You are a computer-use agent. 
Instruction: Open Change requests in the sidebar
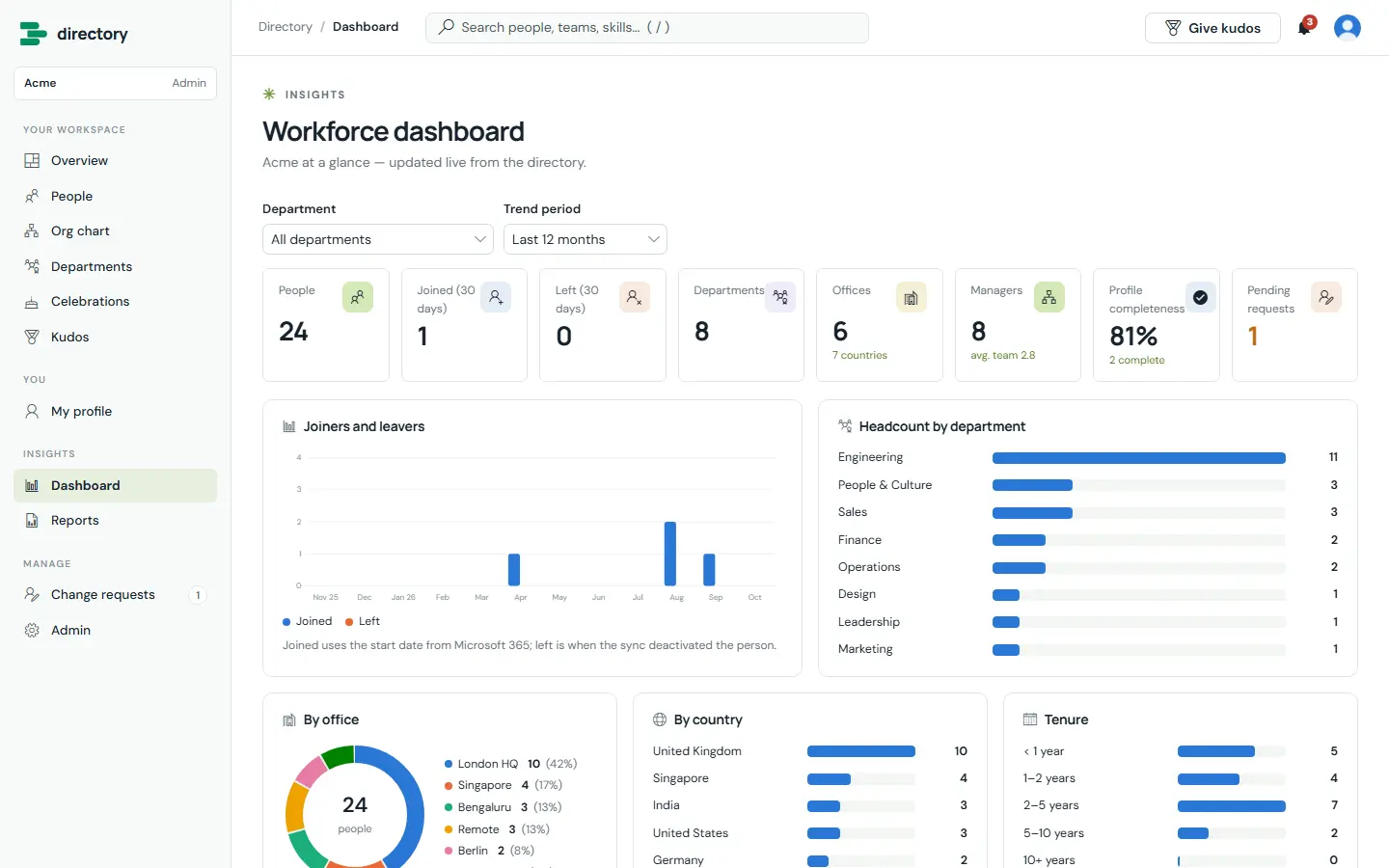point(115,595)
